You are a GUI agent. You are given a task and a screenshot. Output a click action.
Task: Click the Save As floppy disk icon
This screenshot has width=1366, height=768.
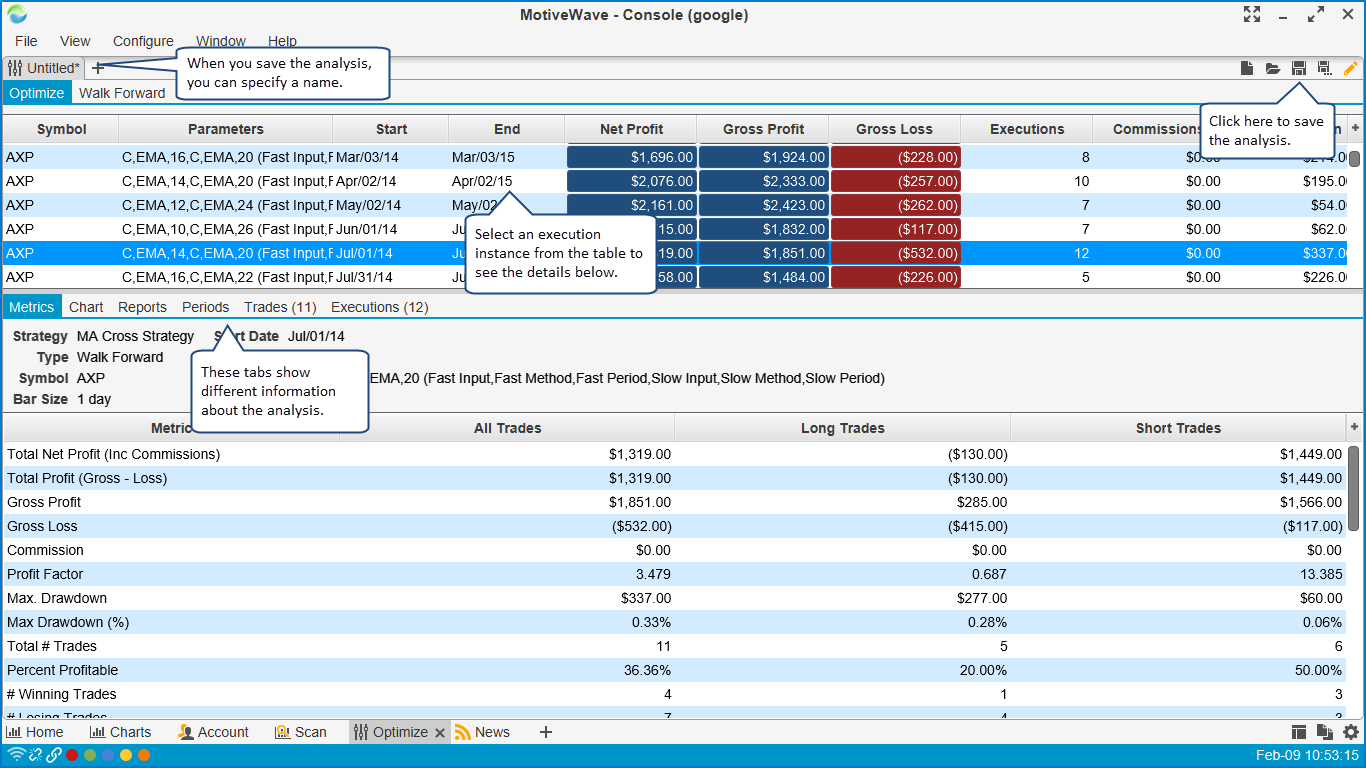coord(1325,68)
